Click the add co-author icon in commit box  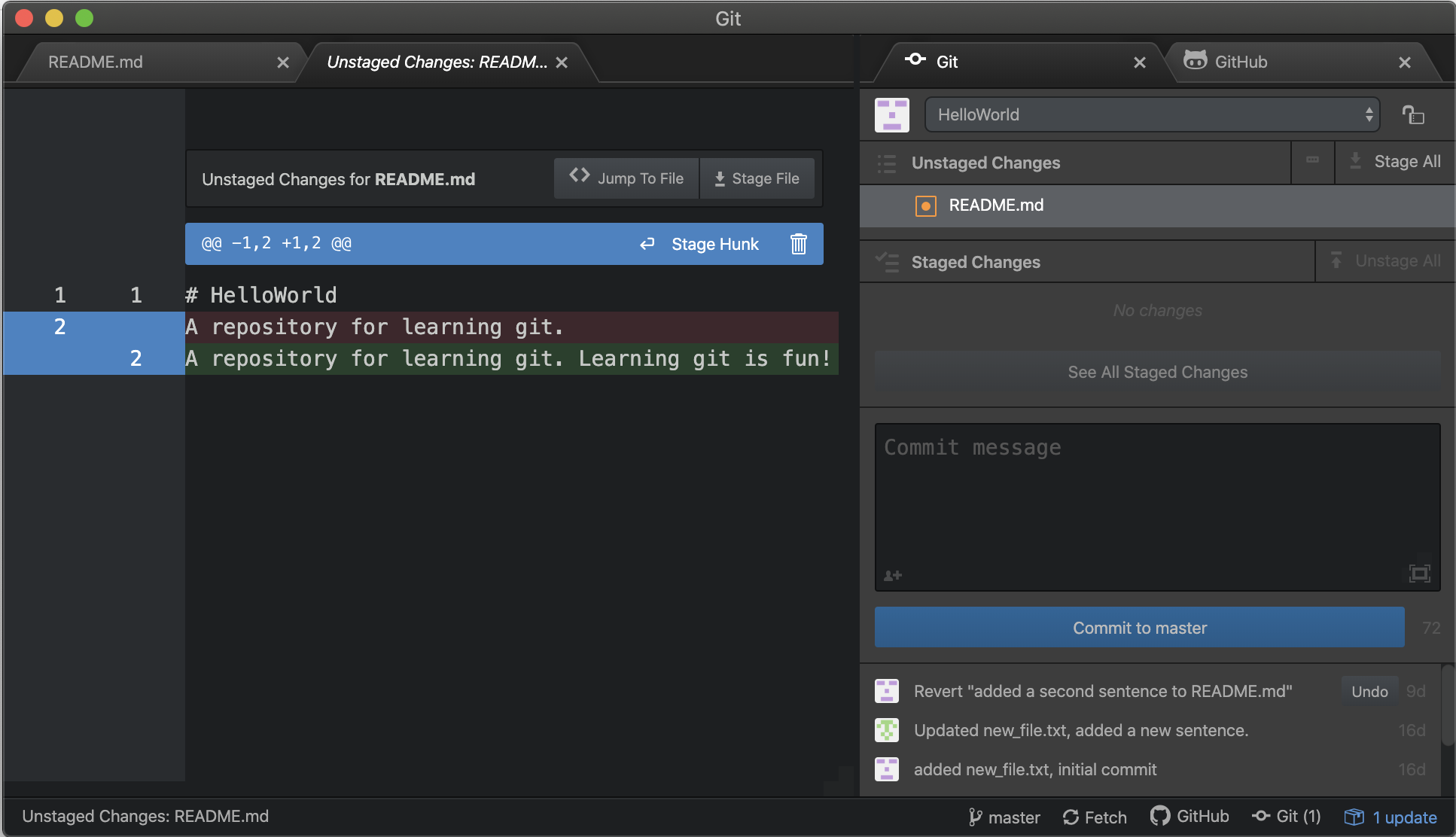tap(893, 575)
